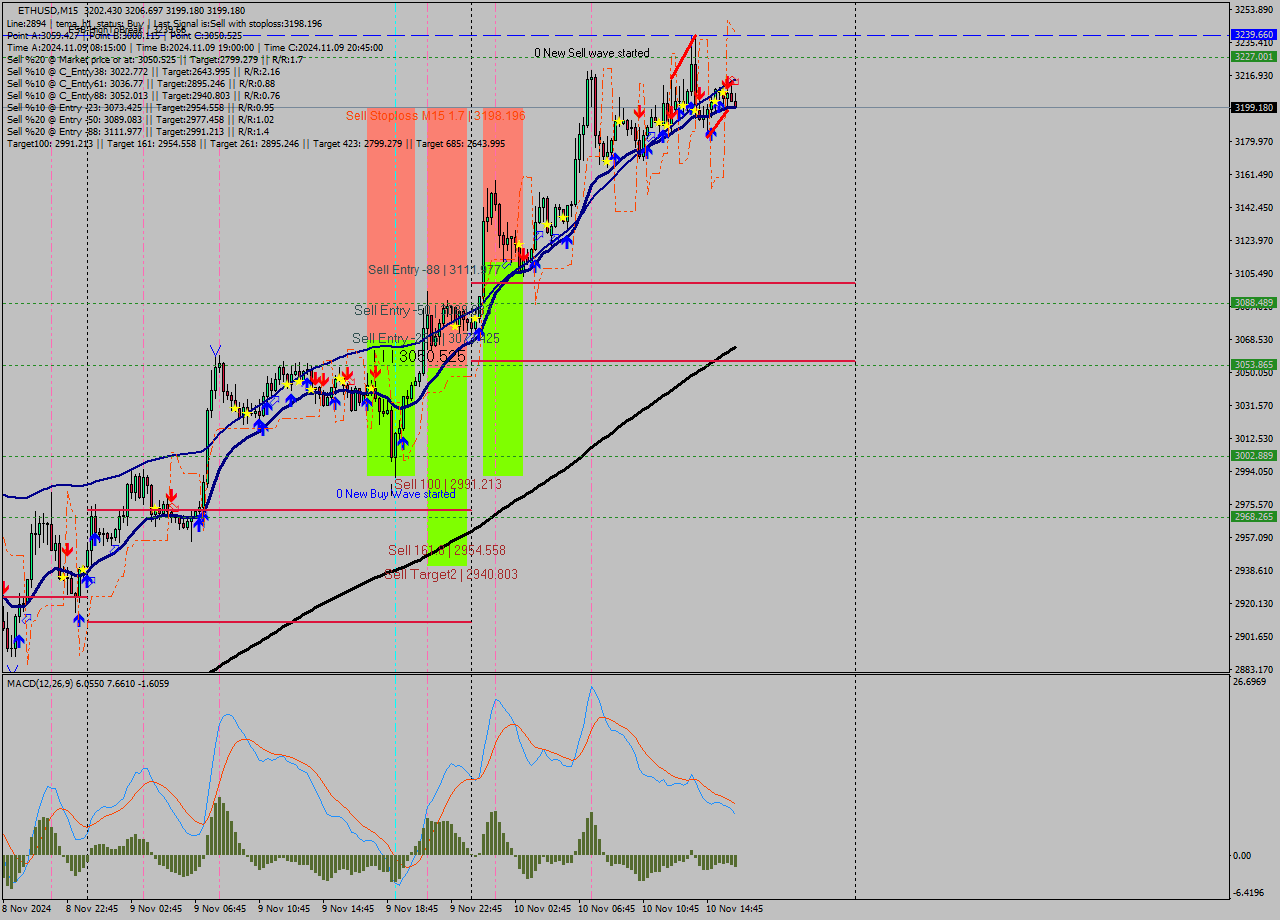Click the 3012.530 price axis value
1280x920 pixels.
click(1254, 439)
